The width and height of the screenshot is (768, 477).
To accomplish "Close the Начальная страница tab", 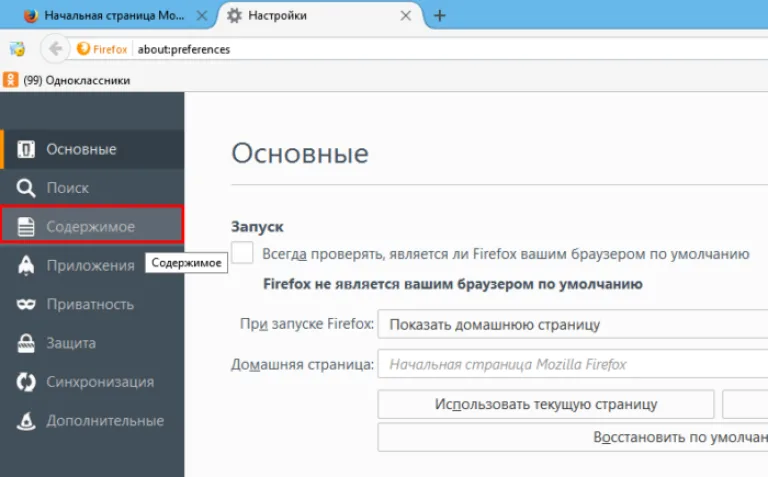I will coord(201,16).
